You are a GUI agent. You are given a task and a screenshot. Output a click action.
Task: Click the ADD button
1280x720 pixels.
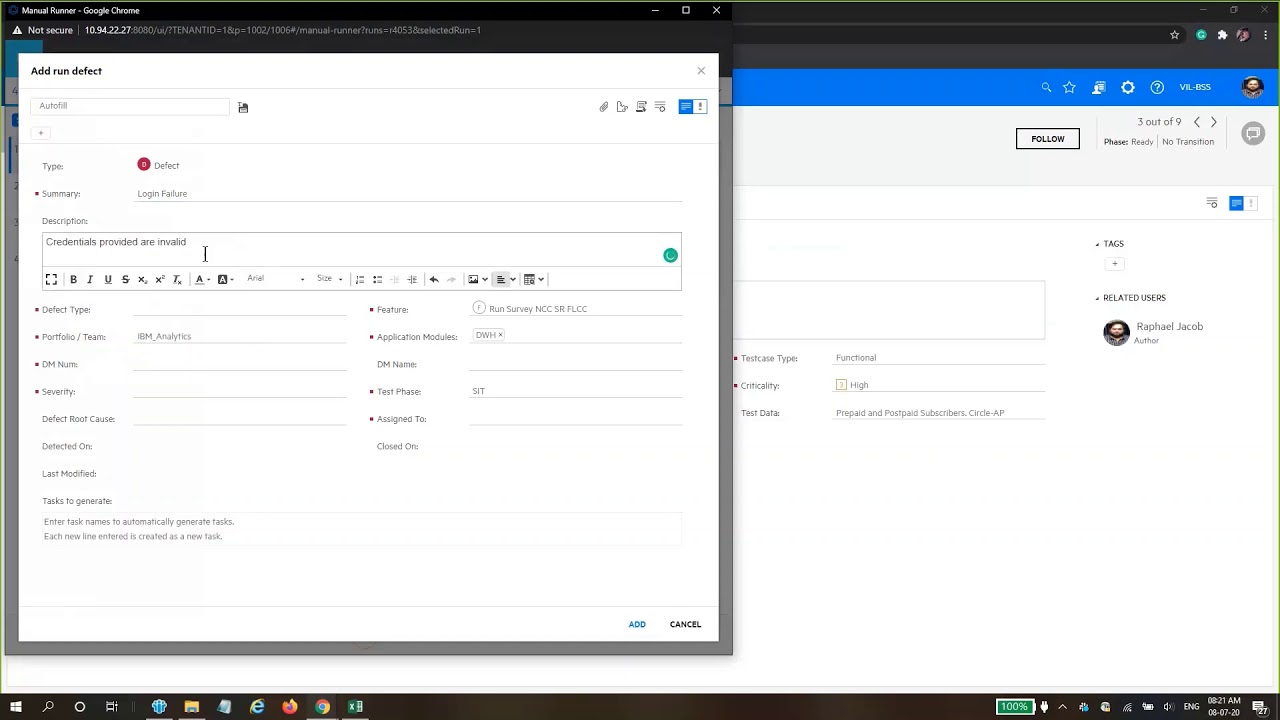(637, 624)
